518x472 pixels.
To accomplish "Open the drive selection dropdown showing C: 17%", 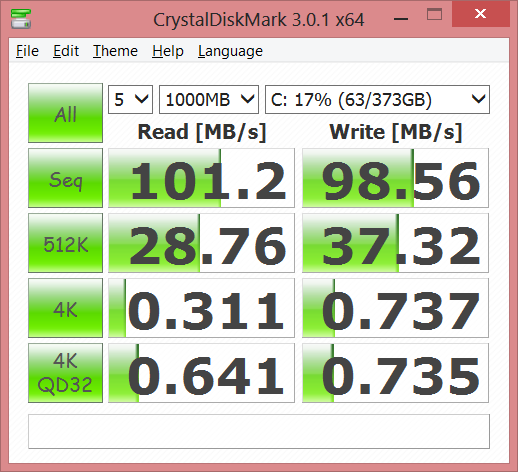I will 377,99.
